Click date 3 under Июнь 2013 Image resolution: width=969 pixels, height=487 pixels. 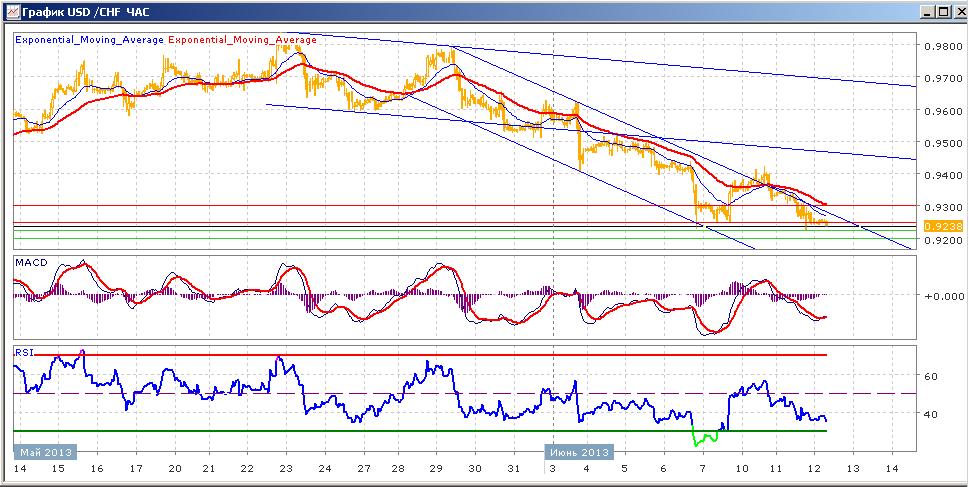550,469
